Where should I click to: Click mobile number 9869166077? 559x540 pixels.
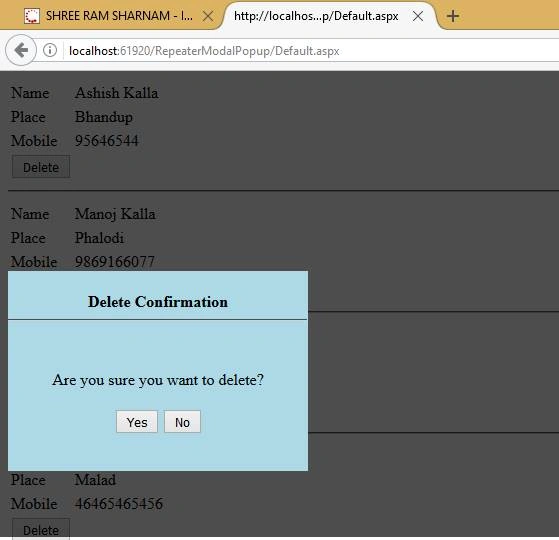coord(114,262)
